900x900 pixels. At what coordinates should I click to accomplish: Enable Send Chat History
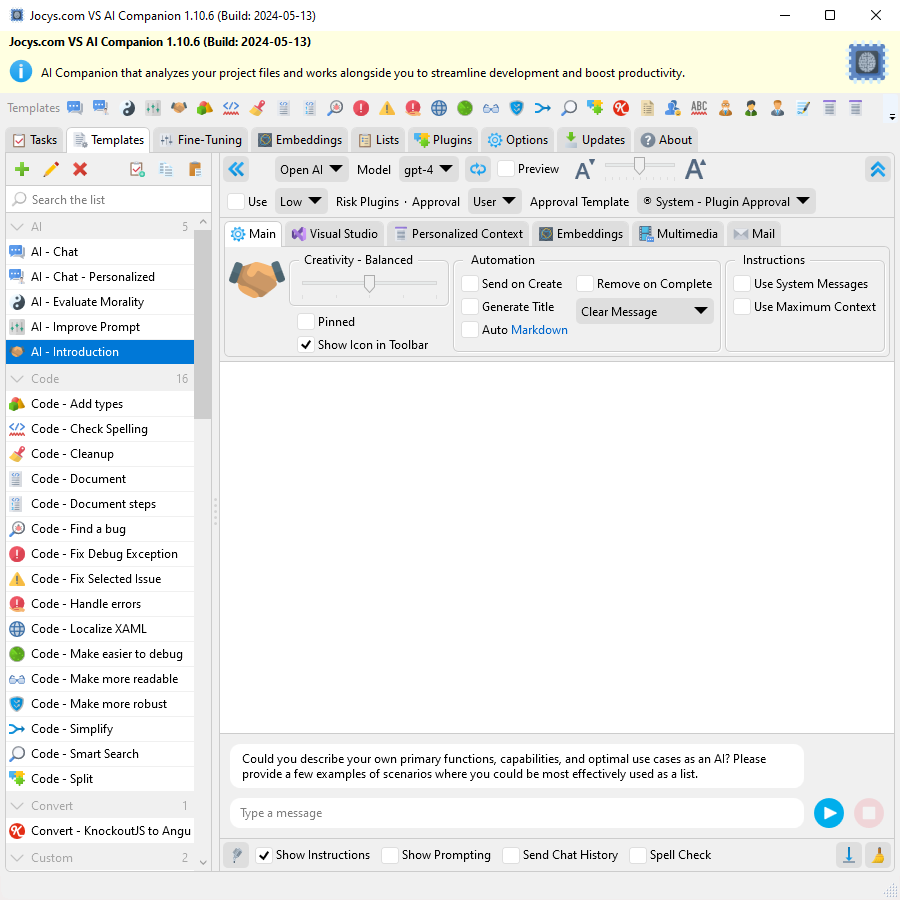coord(511,855)
